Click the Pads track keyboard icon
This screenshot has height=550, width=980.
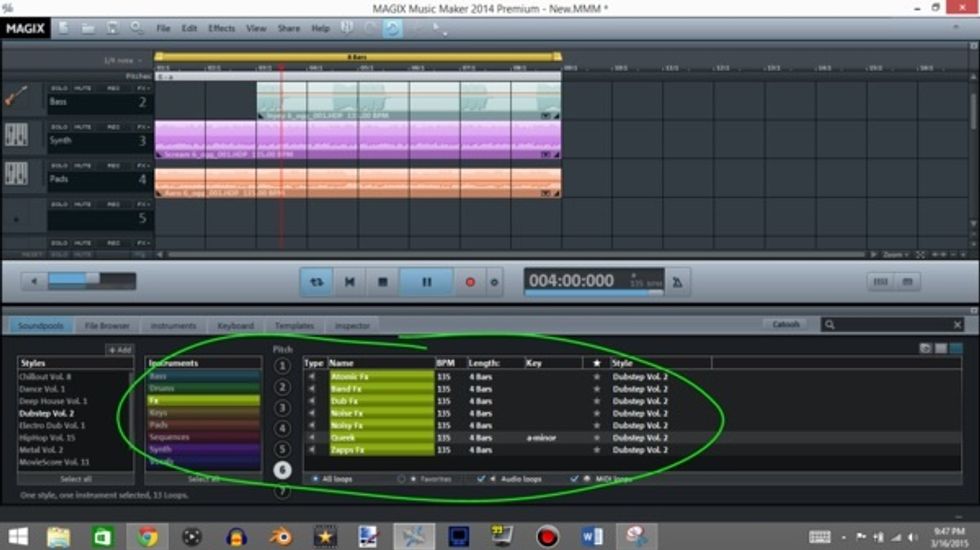[x=16, y=173]
